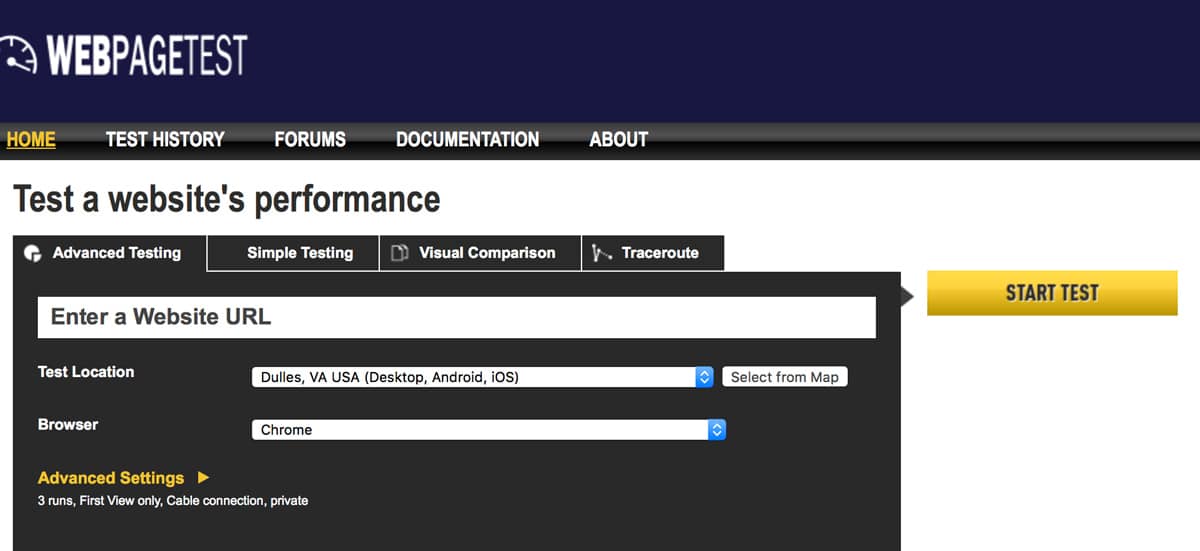Click the heading Test a website's performance
The image size is (1200, 551).
pyautogui.click(x=226, y=199)
